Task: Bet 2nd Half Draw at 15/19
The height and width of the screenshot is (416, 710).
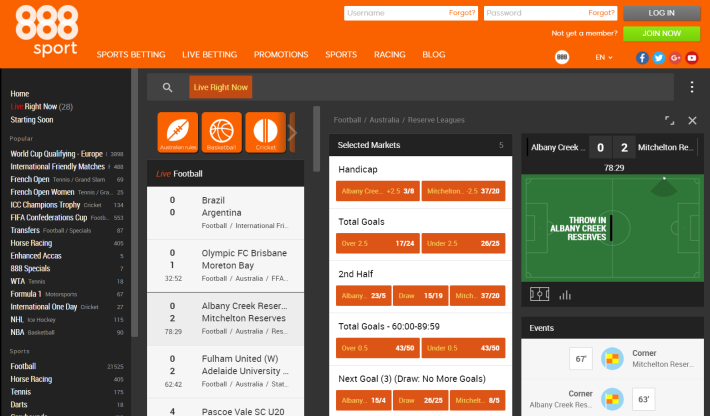Action: tap(421, 296)
